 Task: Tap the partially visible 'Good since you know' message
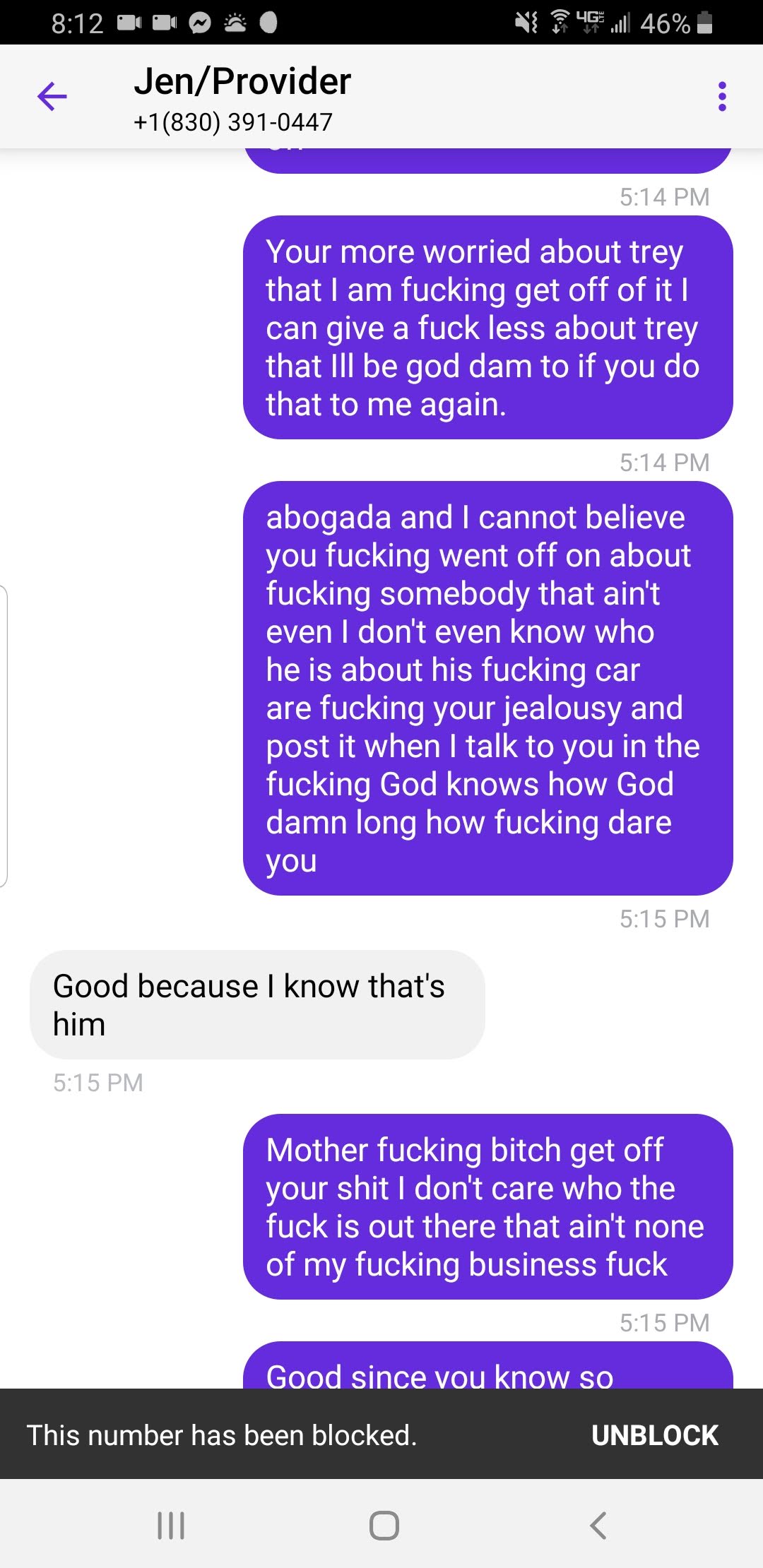tap(487, 1365)
